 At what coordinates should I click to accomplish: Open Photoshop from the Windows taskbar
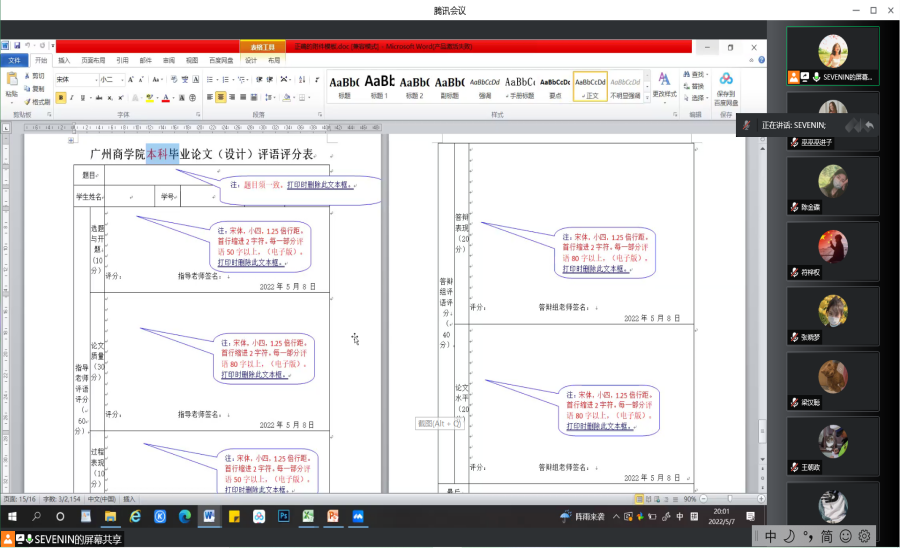[283, 516]
